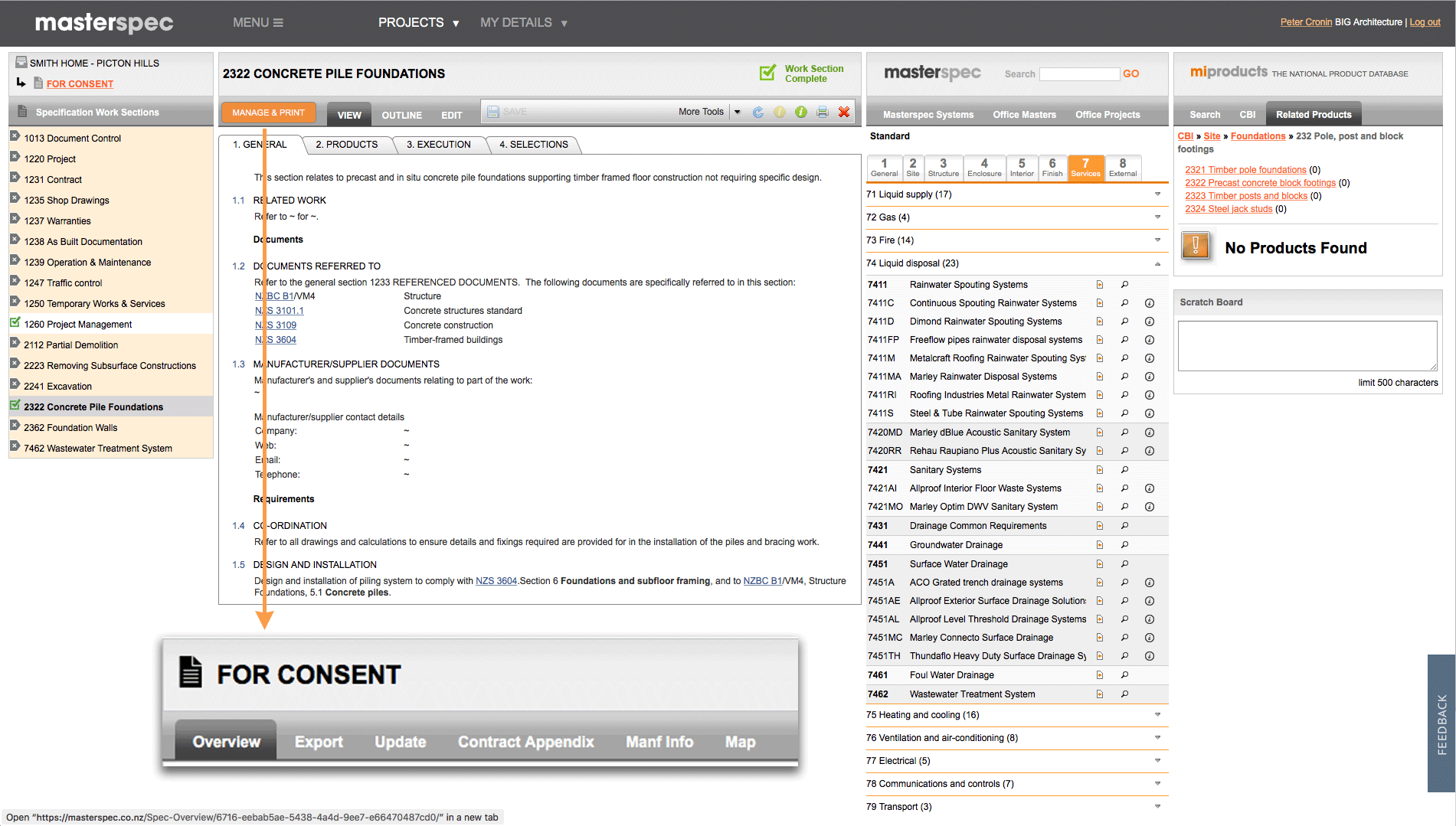This screenshot has height=826, width=1456.
Task: Toggle status box for 1013 Document Control
Action: (x=15, y=137)
